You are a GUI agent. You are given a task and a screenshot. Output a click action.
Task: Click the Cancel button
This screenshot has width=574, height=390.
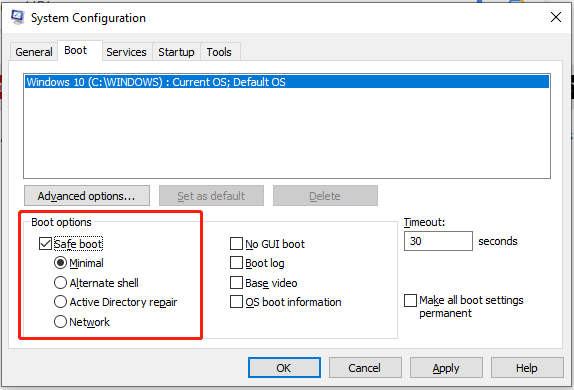pos(365,368)
